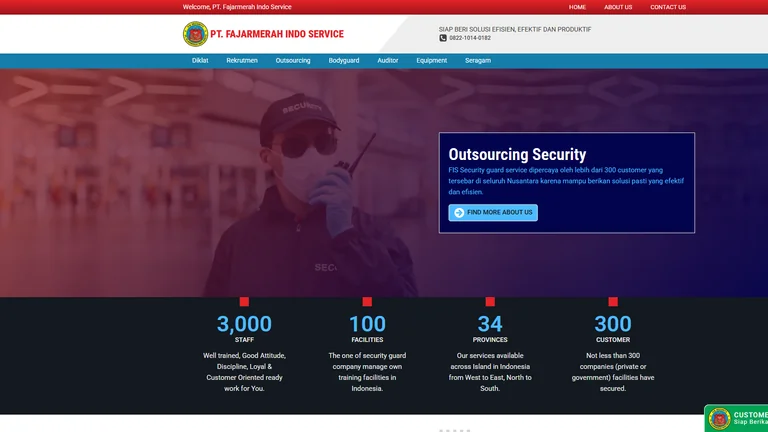Image resolution: width=768 pixels, height=432 pixels.
Task: Click the 3,000 staff figure
Action: point(244,324)
